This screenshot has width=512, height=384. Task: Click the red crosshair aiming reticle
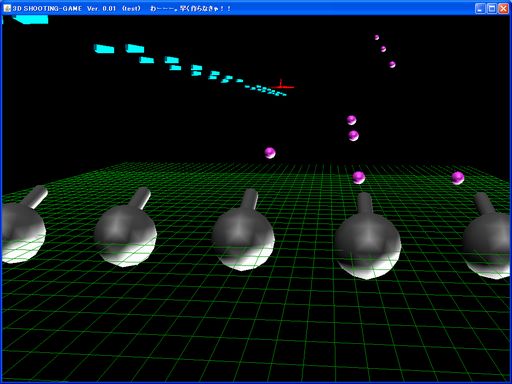pos(282,86)
